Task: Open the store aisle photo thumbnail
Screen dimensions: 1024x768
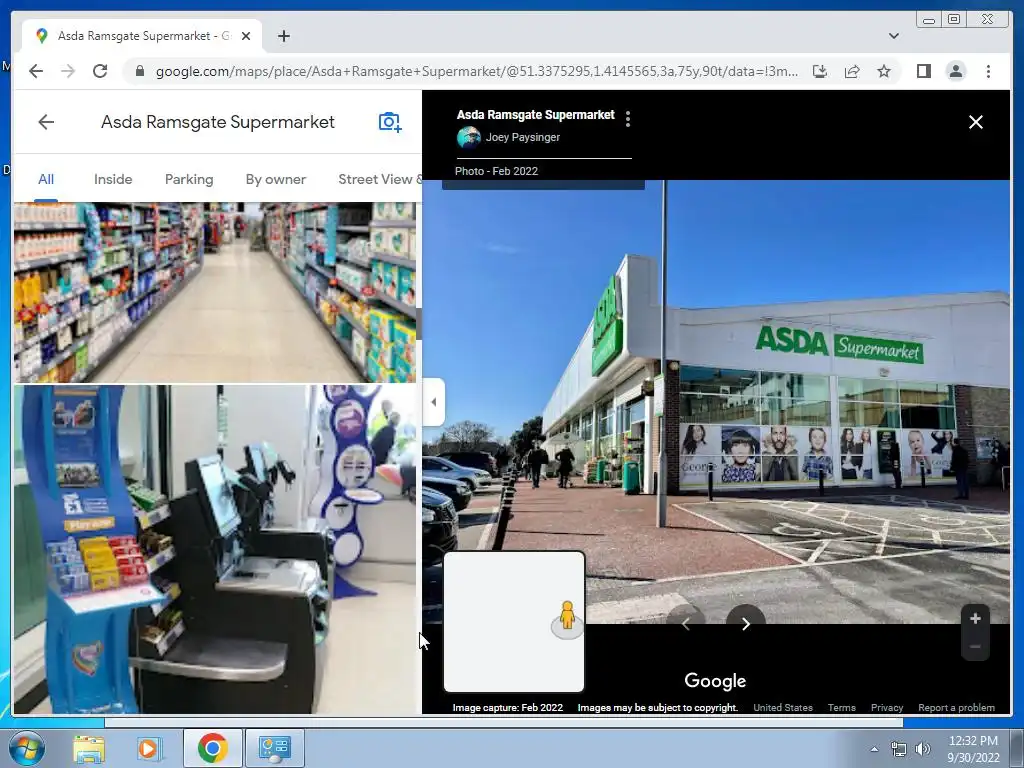Action: [215, 292]
